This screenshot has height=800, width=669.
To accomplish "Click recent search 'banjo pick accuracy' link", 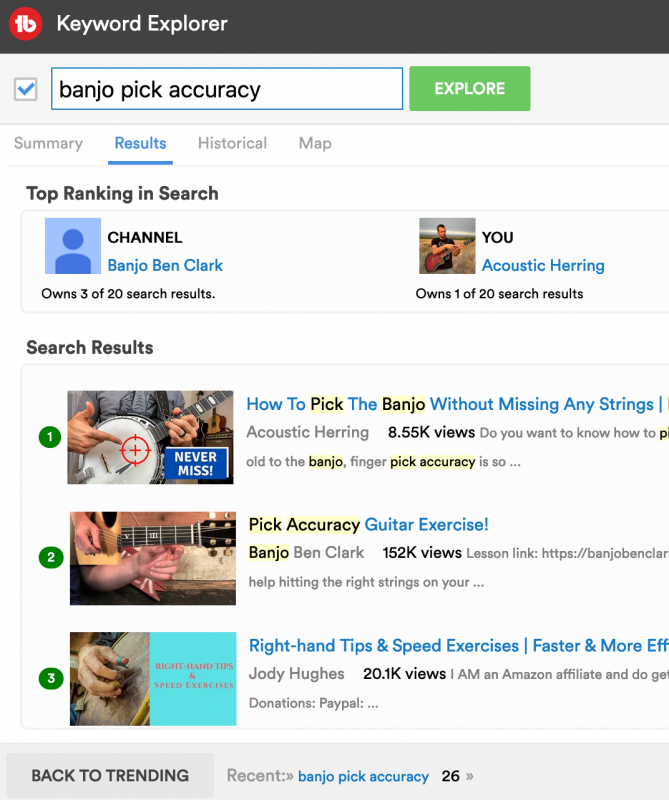I will tap(363, 776).
